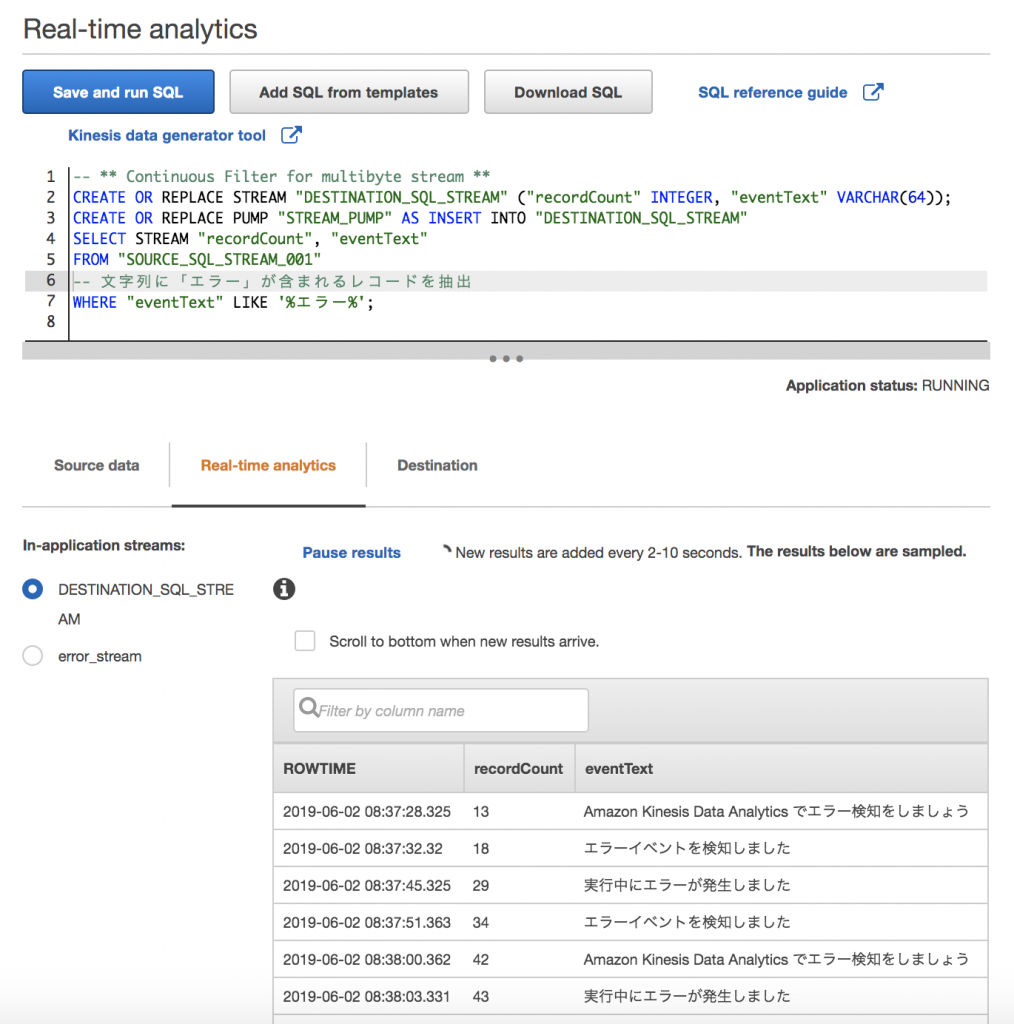Open the Destination tab
Image resolution: width=1014 pixels, height=1024 pixels.
(x=437, y=465)
